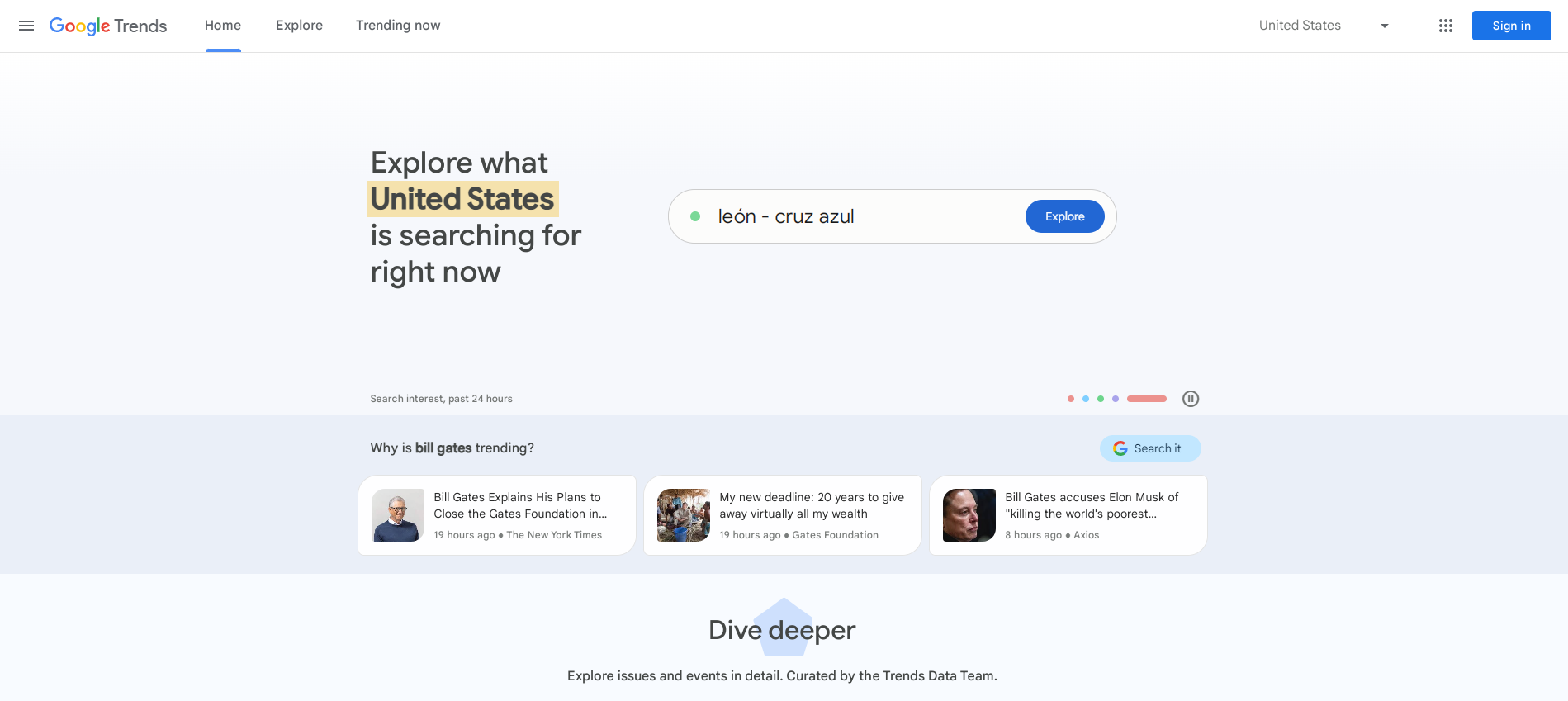Open Bill Gates Explains His Plans article
This screenshot has width=1568, height=701.
pyautogui.click(x=497, y=515)
